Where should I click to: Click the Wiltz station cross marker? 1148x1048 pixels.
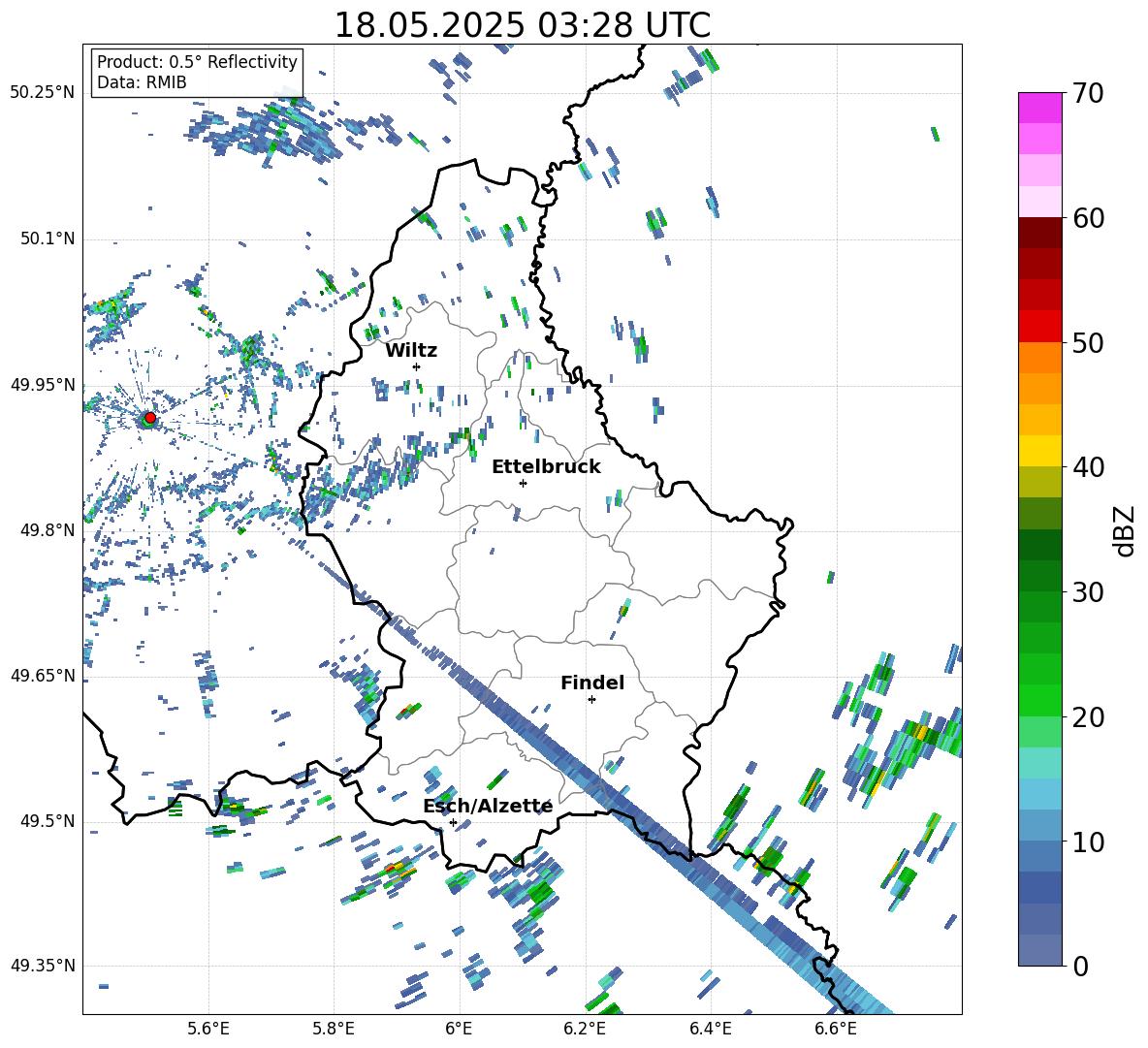pyautogui.click(x=417, y=366)
